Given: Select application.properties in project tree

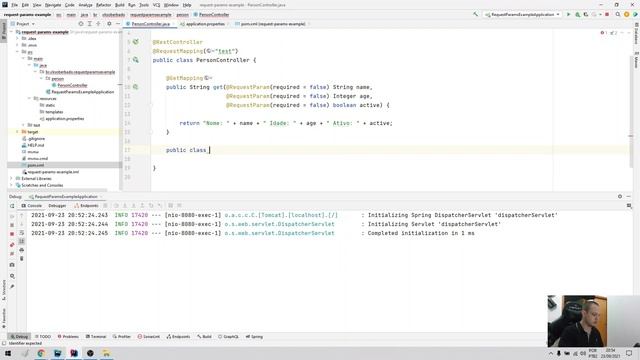Looking at the screenshot, I should point(64,118).
